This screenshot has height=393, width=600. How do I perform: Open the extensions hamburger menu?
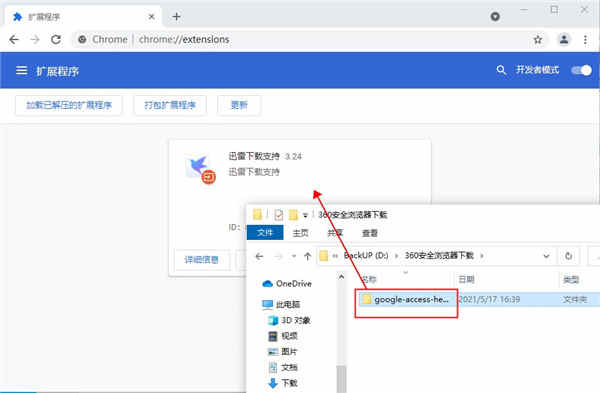pyautogui.click(x=21, y=70)
